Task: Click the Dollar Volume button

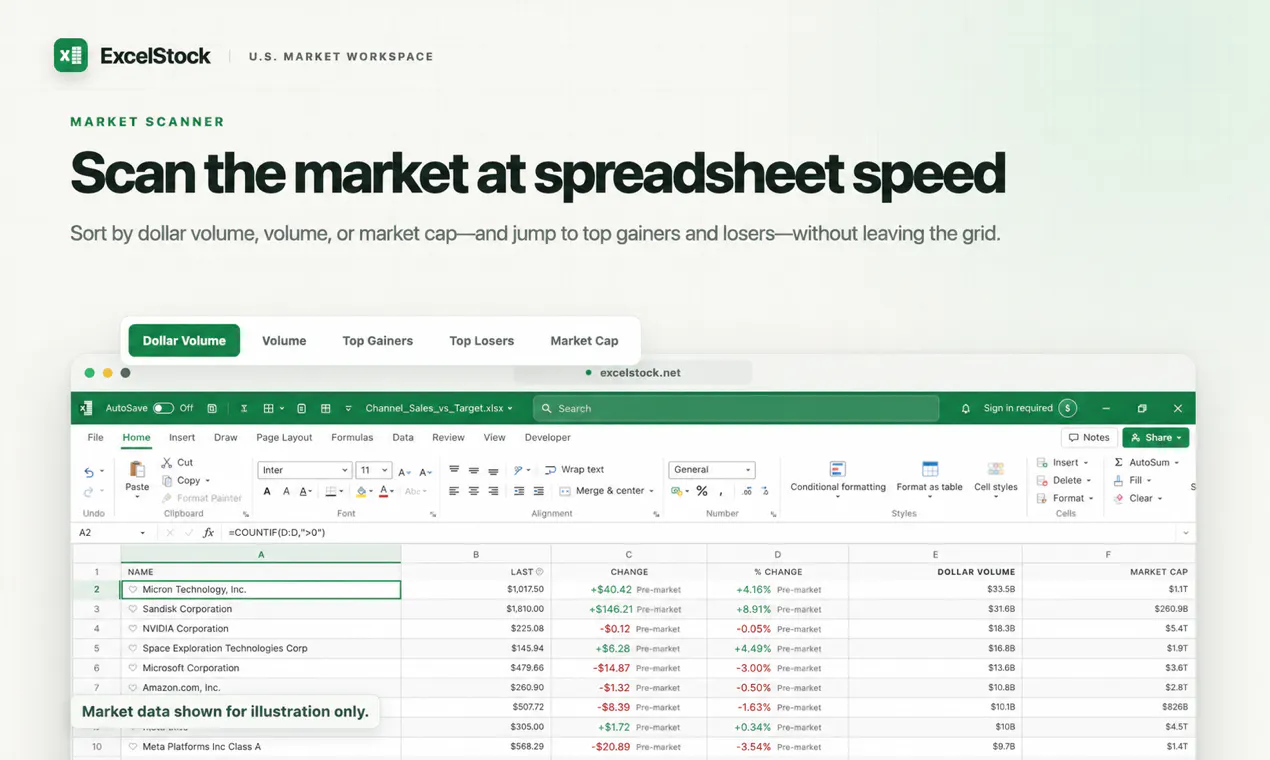Action: pyautogui.click(x=184, y=341)
